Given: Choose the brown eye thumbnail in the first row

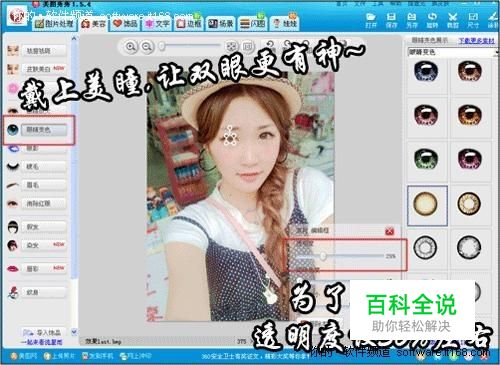Looking at the screenshot, I should pos(469,72).
